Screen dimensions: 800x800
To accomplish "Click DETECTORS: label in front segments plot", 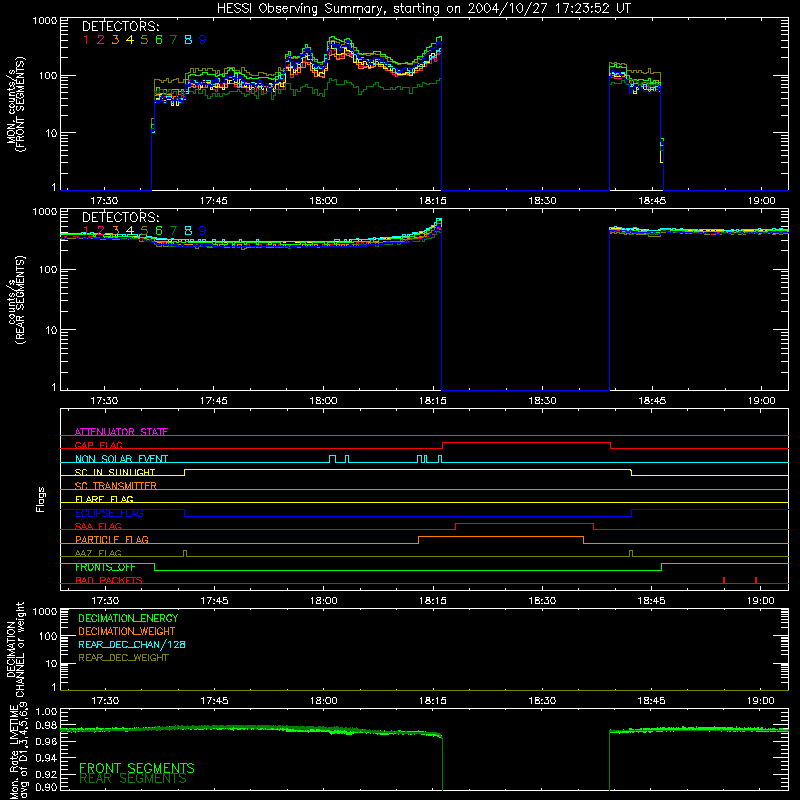I will coord(120,27).
